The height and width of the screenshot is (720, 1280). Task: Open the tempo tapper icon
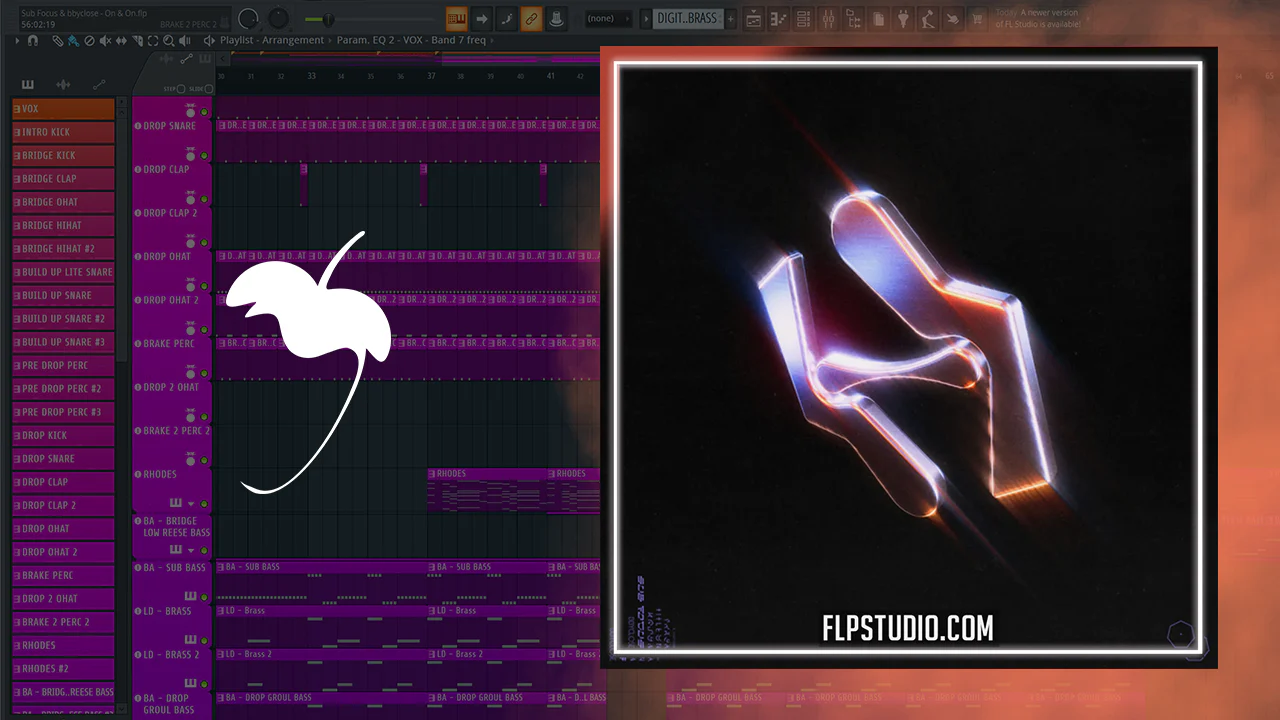[928, 18]
